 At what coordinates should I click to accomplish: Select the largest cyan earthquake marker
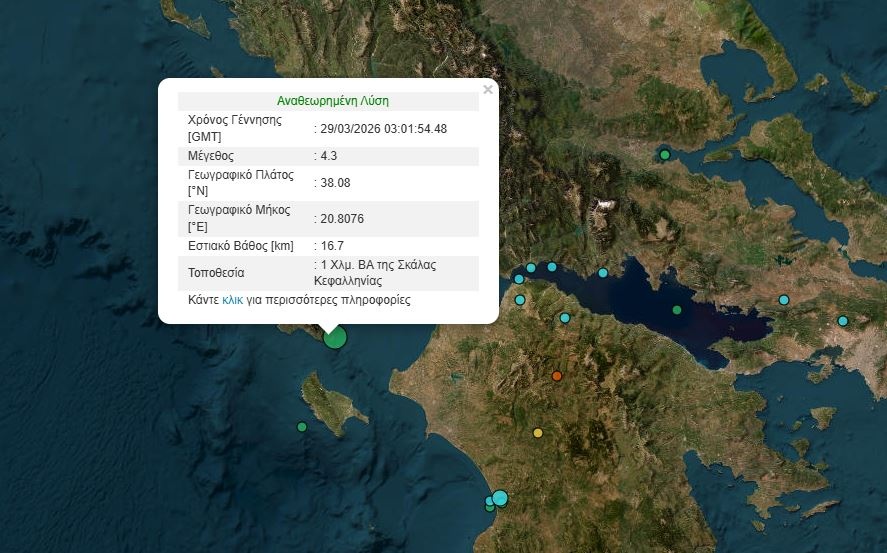(x=500, y=498)
